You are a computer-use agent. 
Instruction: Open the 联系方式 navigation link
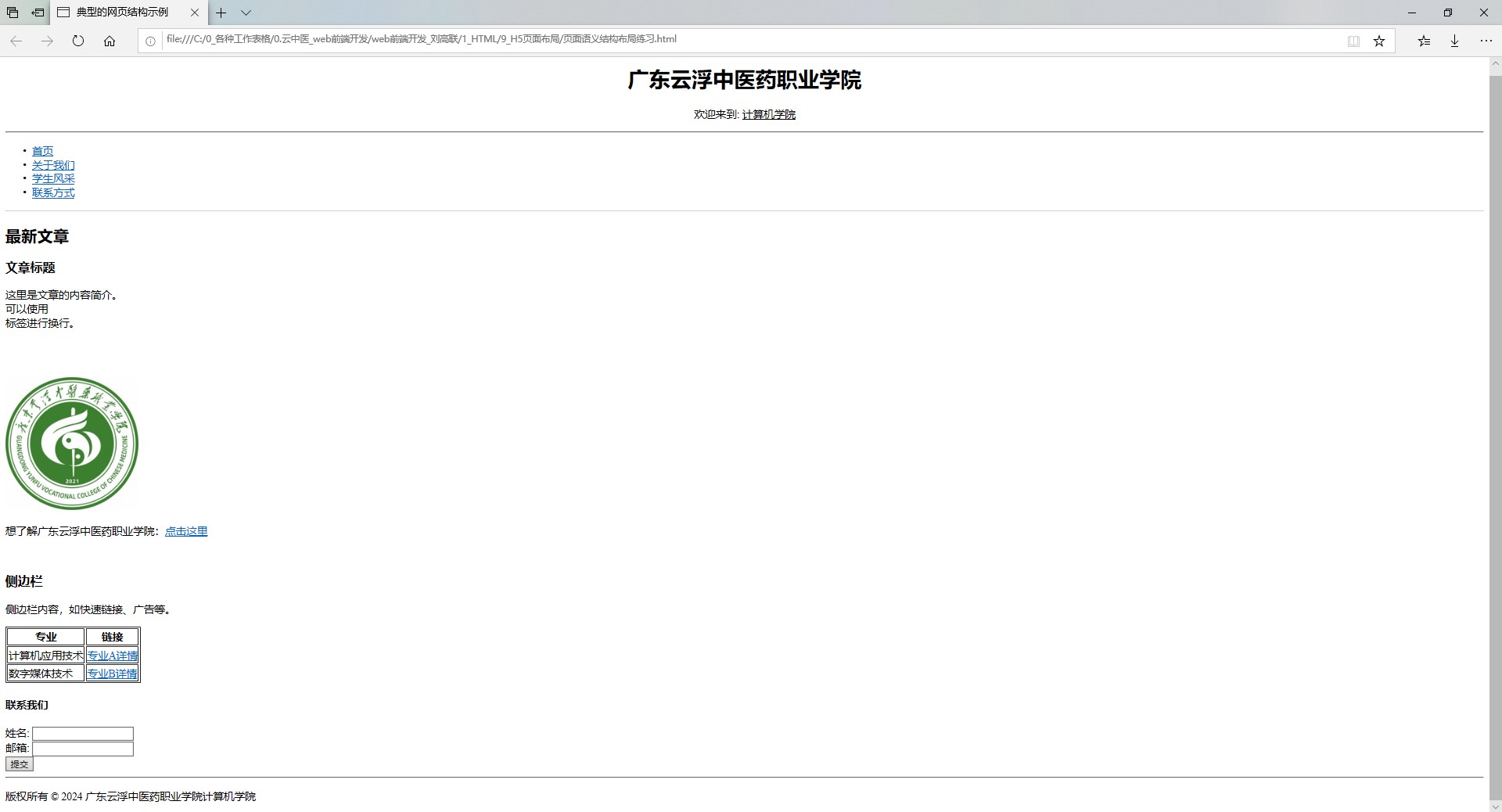53,192
